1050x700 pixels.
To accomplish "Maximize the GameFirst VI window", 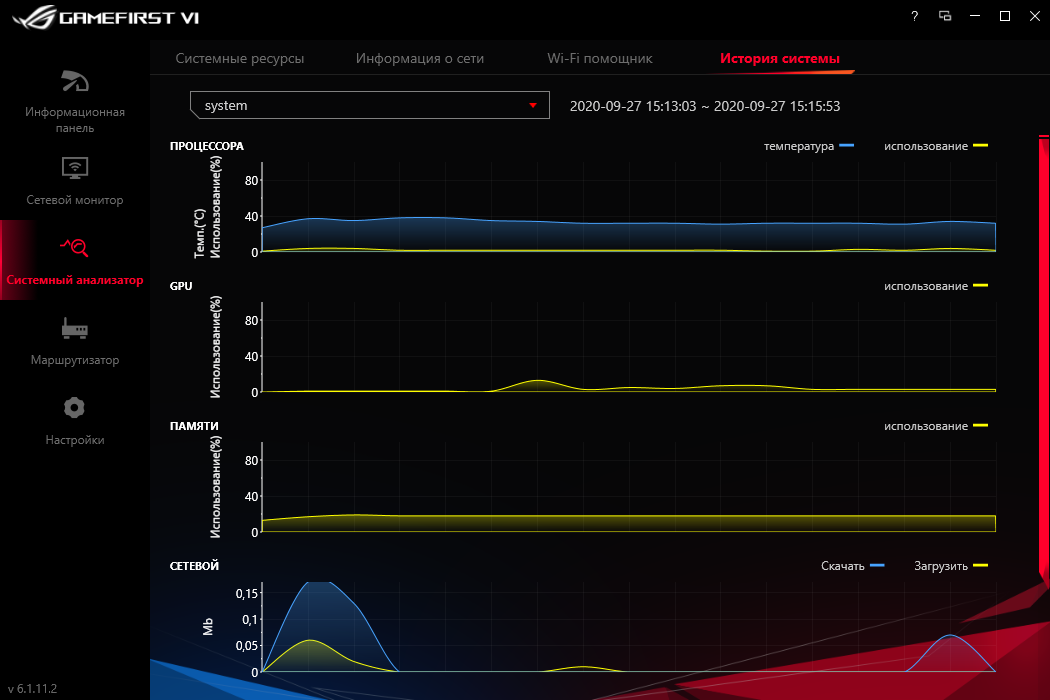I will 1004,16.
